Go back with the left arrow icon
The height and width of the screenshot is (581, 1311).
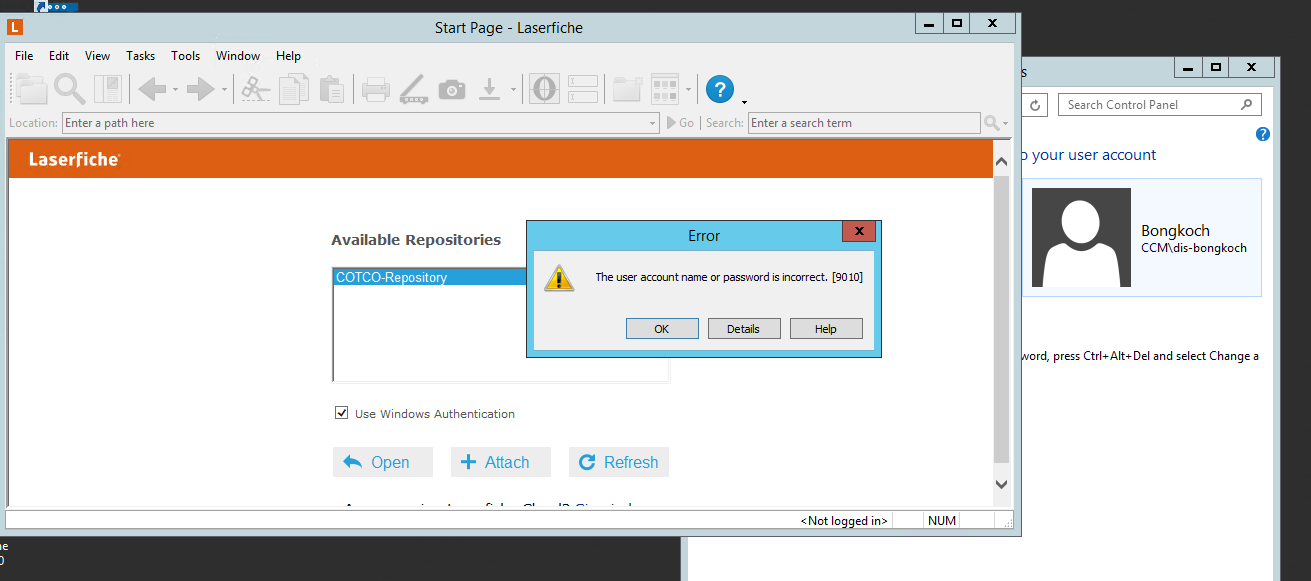(152, 89)
